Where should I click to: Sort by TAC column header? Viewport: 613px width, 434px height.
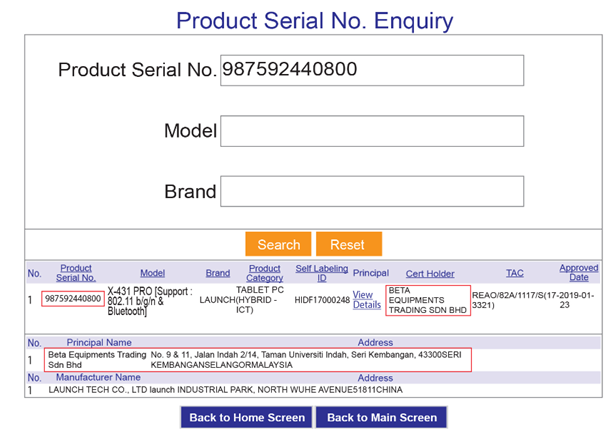[x=515, y=273]
